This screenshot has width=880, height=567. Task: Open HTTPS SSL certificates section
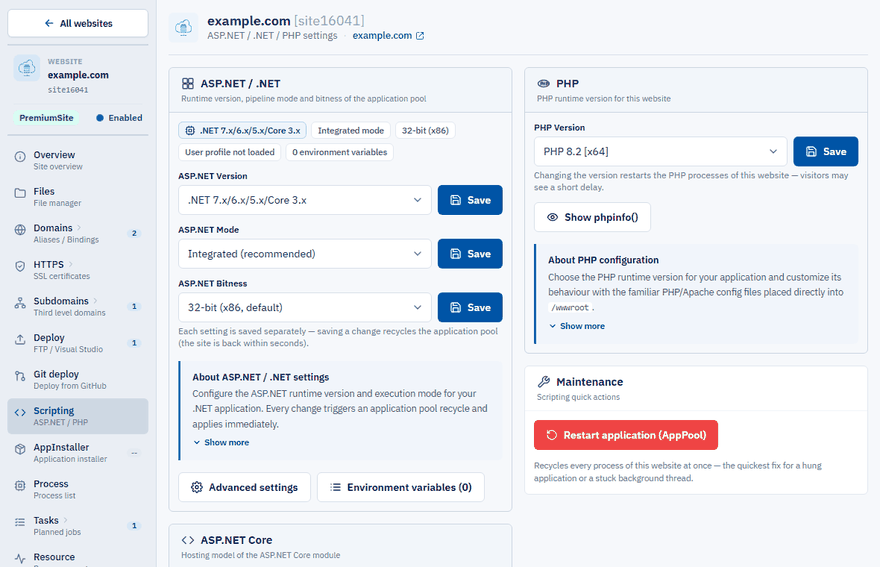coord(78,269)
